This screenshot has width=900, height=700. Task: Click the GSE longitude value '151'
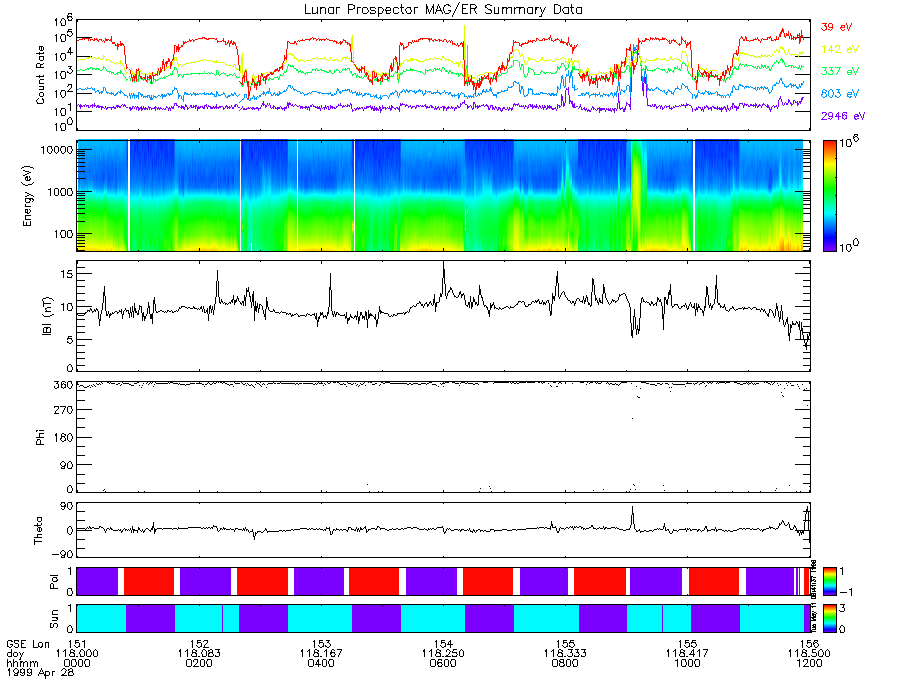click(x=77, y=644)
